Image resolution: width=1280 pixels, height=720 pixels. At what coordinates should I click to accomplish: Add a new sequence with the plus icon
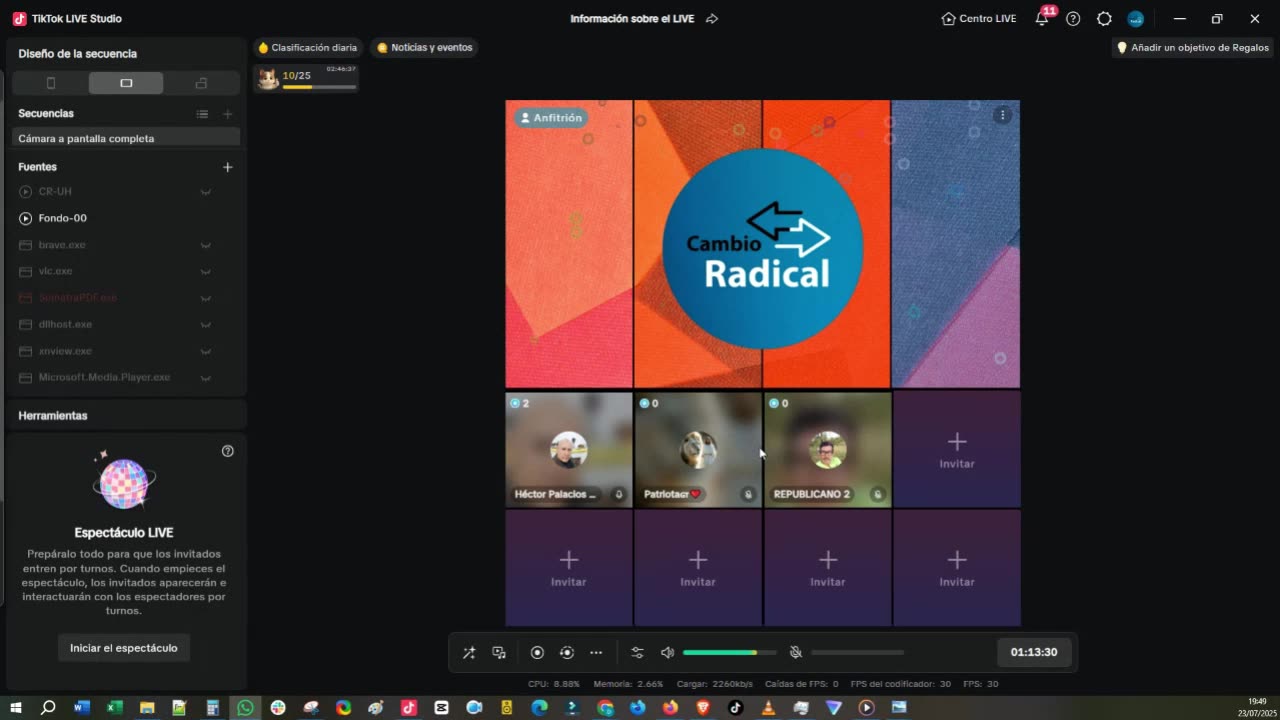click(228, 114)
